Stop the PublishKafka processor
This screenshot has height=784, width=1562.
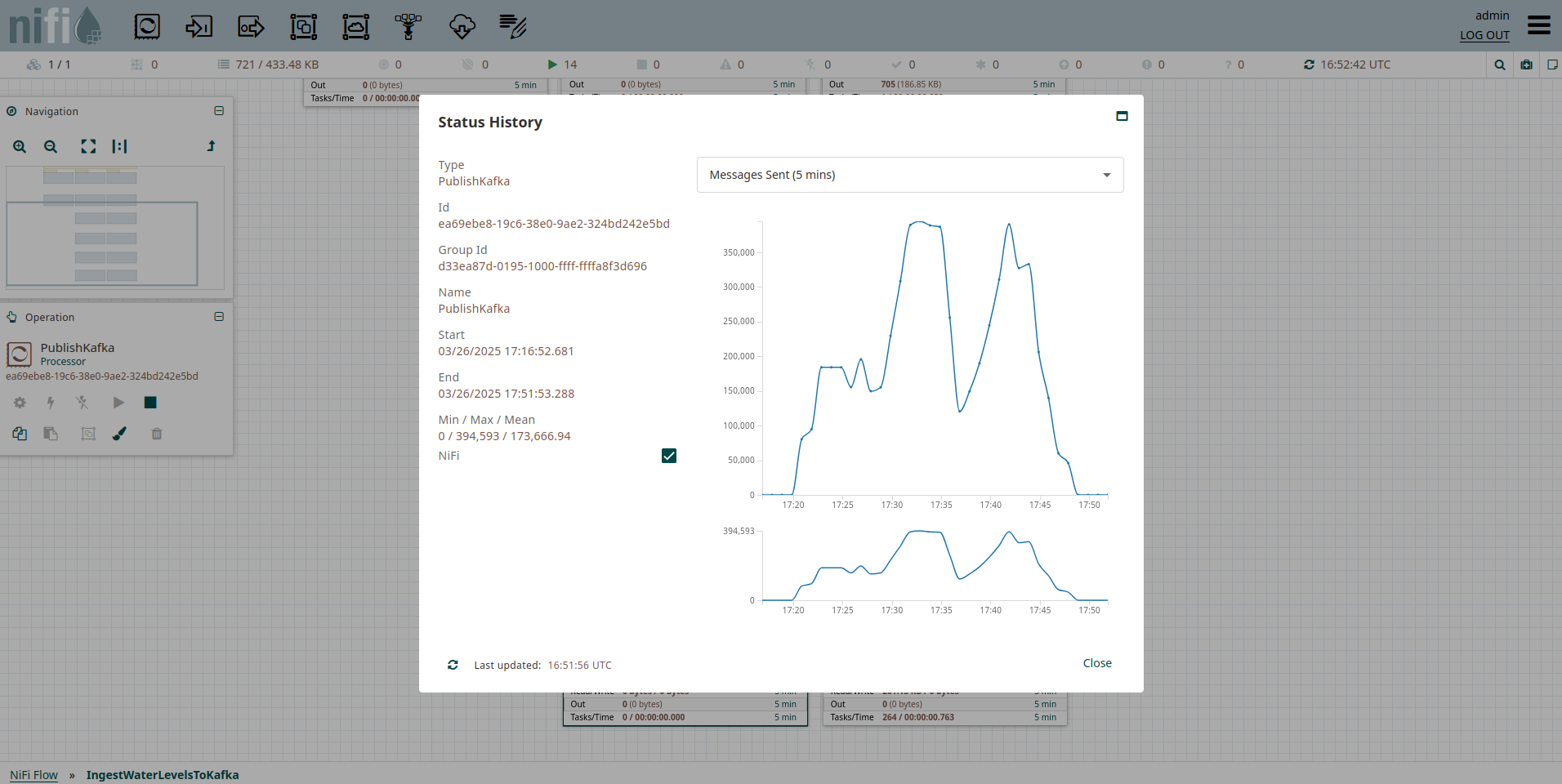pyautogui.click(x=150, y=403)
